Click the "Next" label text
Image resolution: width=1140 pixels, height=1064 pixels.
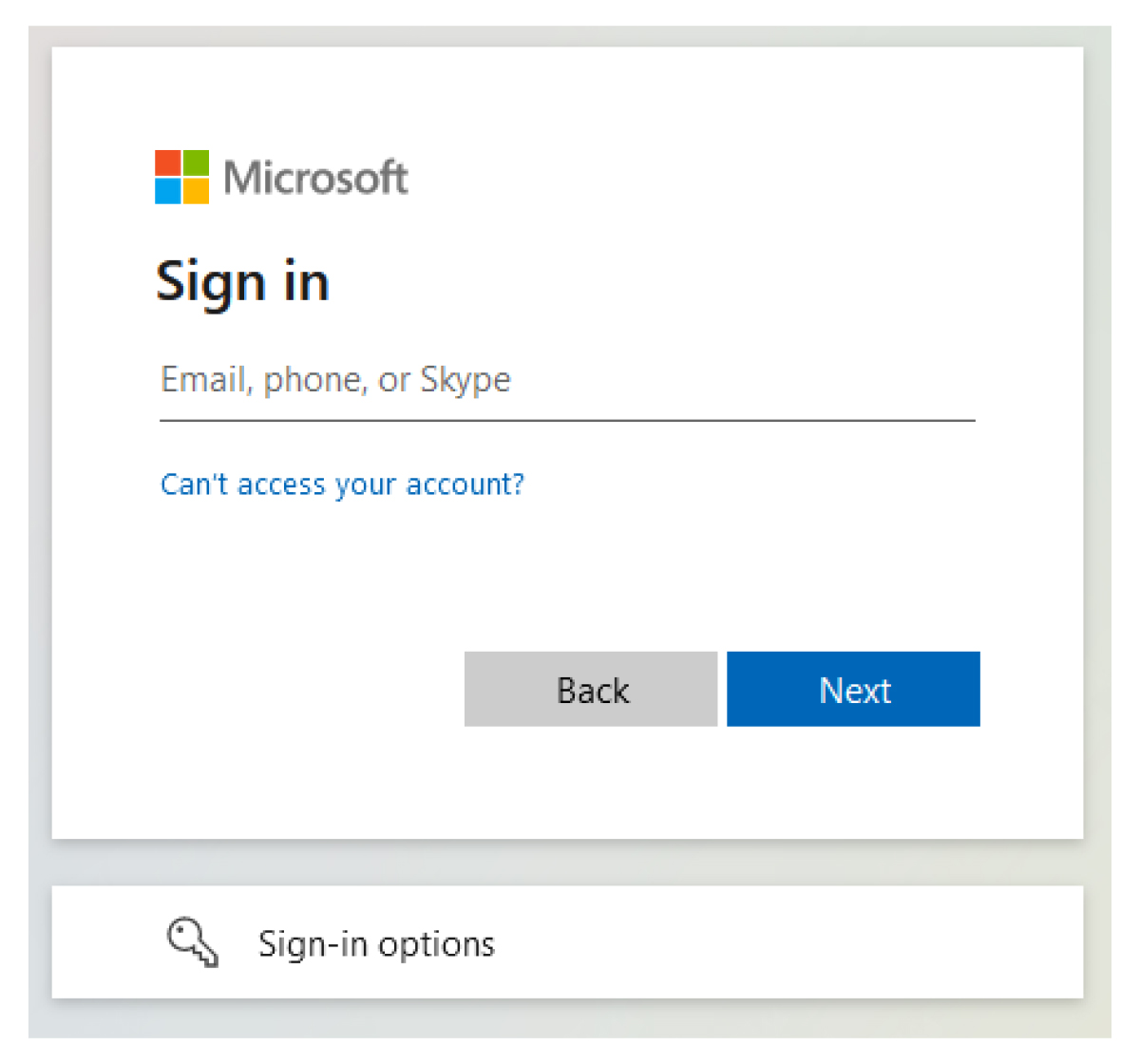pos(855,691)
